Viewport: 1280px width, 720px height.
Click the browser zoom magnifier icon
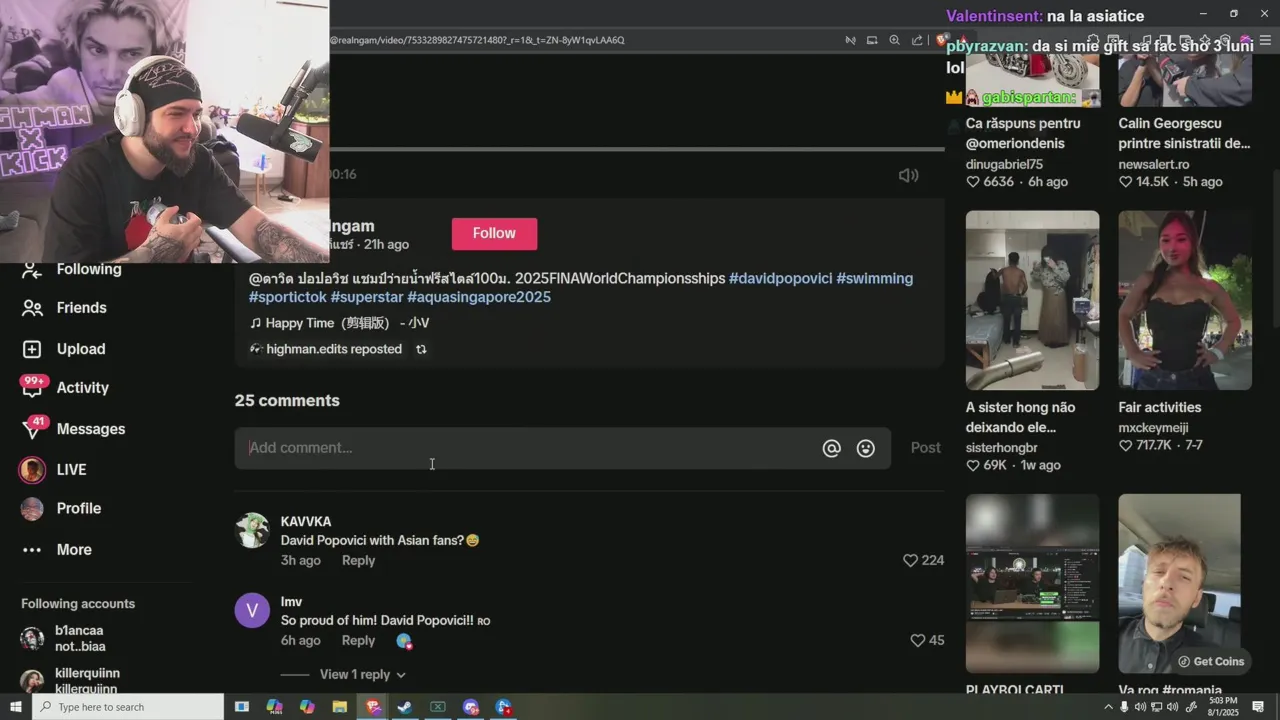(894, 40)
